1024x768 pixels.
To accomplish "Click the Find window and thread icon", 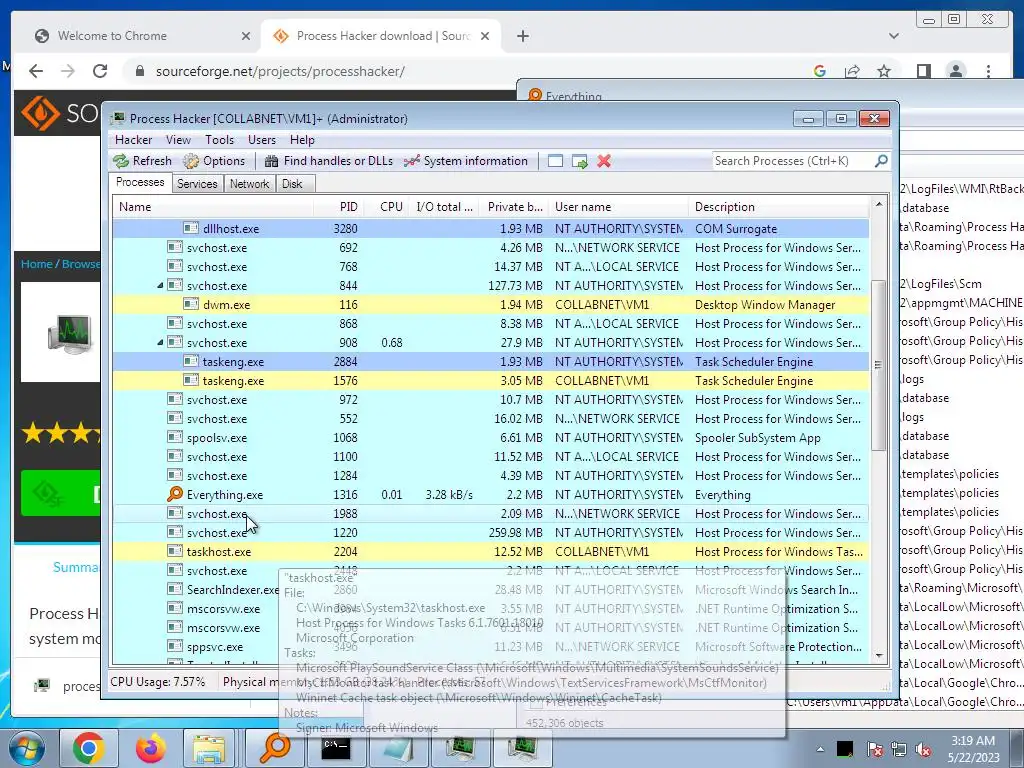I will (579, 161).
